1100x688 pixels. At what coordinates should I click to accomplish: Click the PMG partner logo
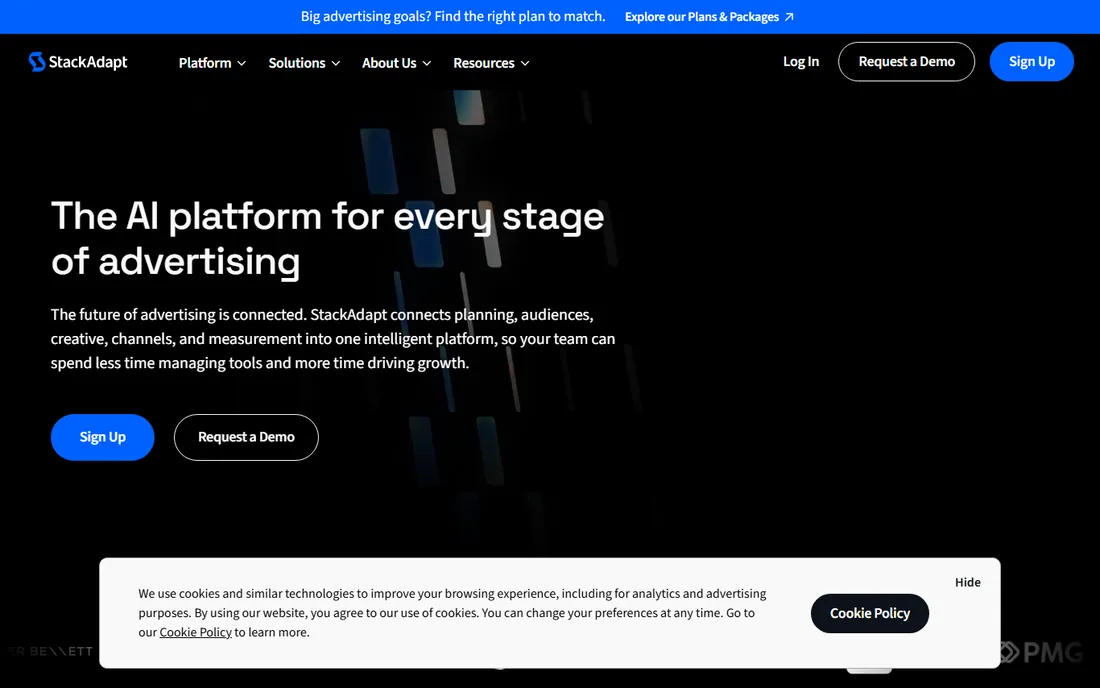pyautogui.click(x=1041, y=652)
